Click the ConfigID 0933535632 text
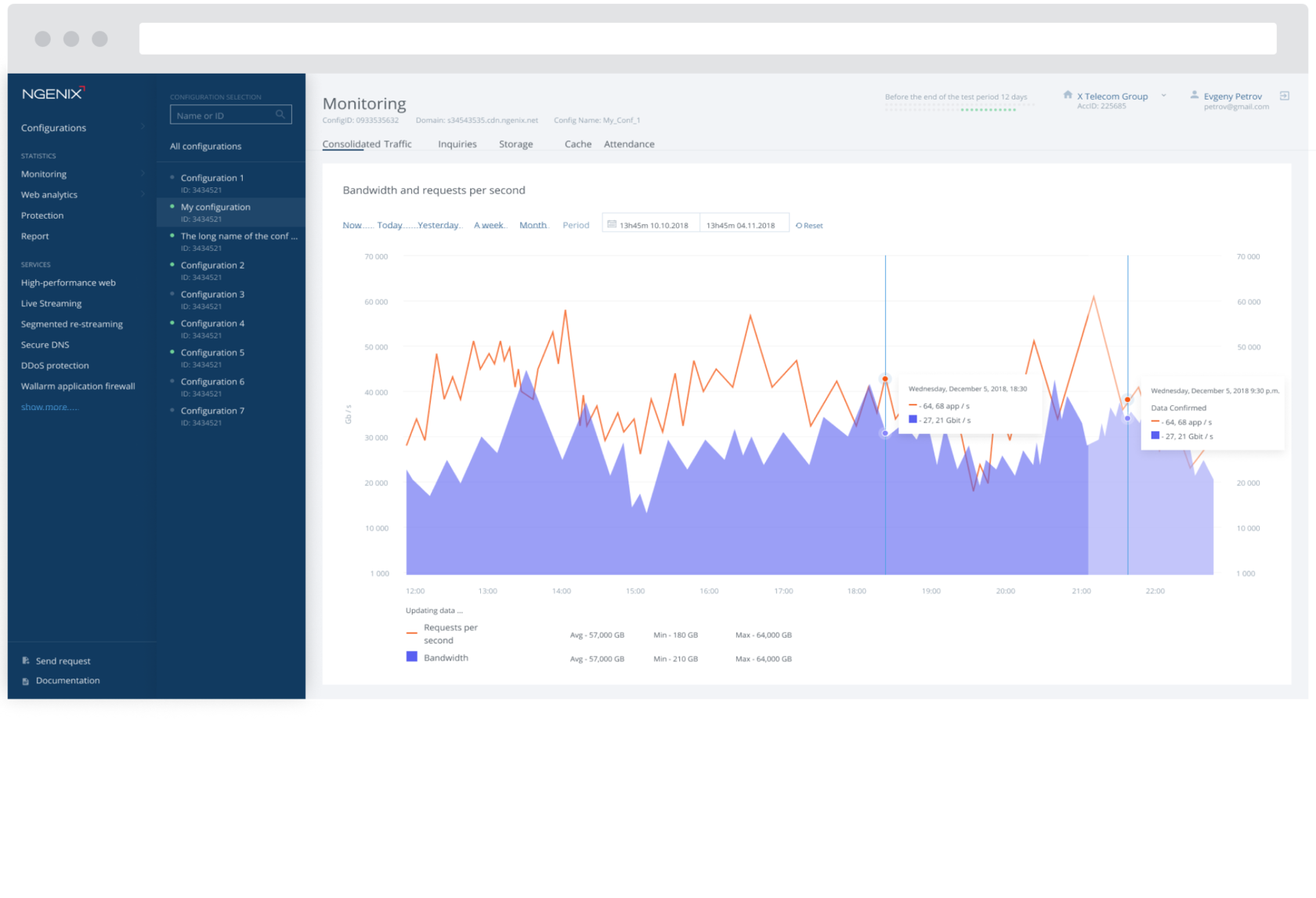The height and width of the screenshot is (898, 1316). 360,121
